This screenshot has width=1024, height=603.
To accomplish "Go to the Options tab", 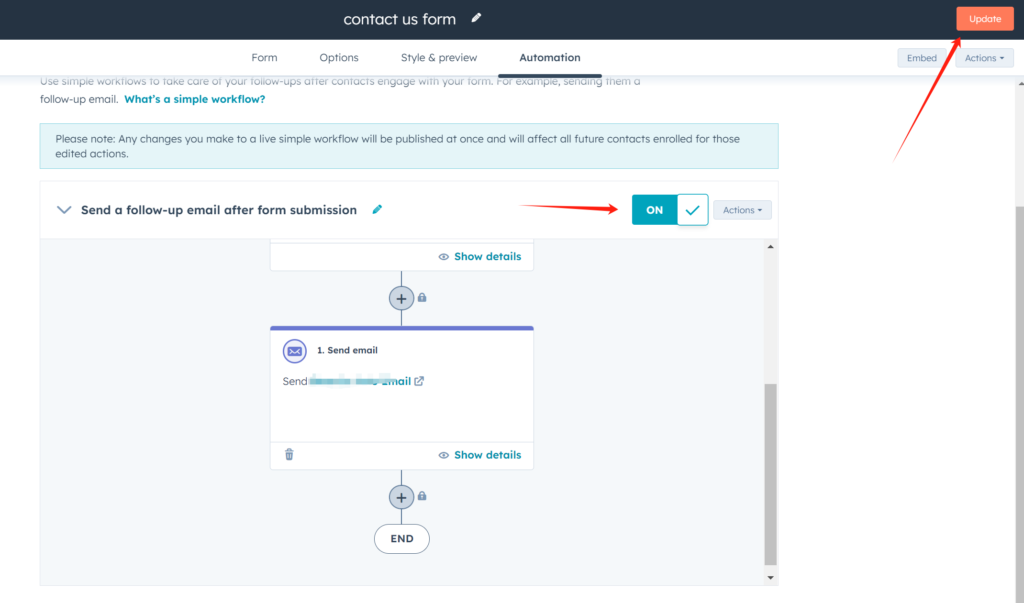I will pyautogui.click(x=339, y=58).
